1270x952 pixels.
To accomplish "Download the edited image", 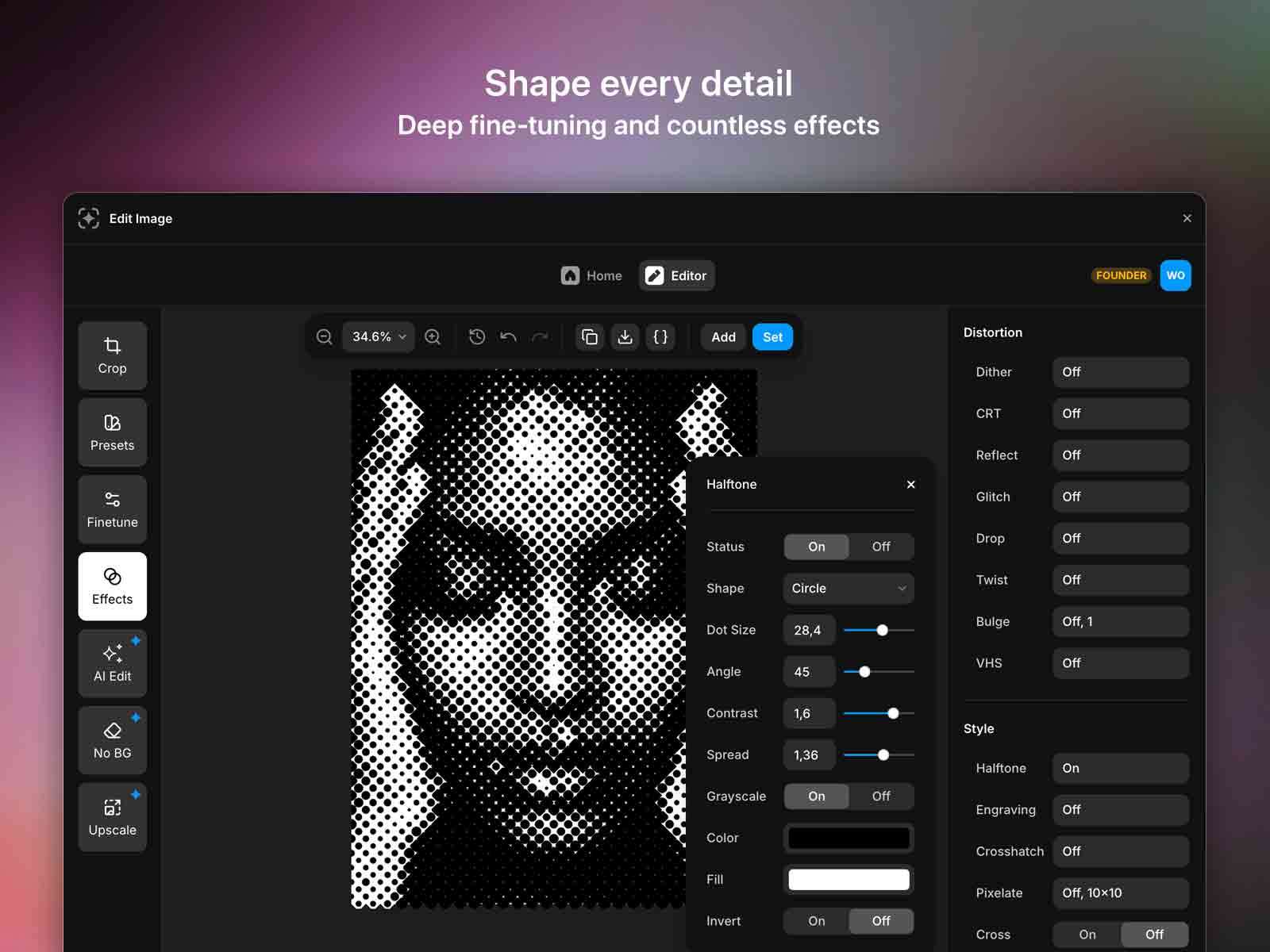I will [625, 336].
